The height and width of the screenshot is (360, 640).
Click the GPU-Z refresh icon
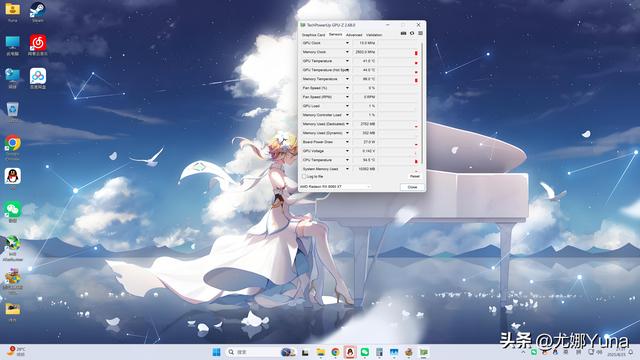[412, 33]
